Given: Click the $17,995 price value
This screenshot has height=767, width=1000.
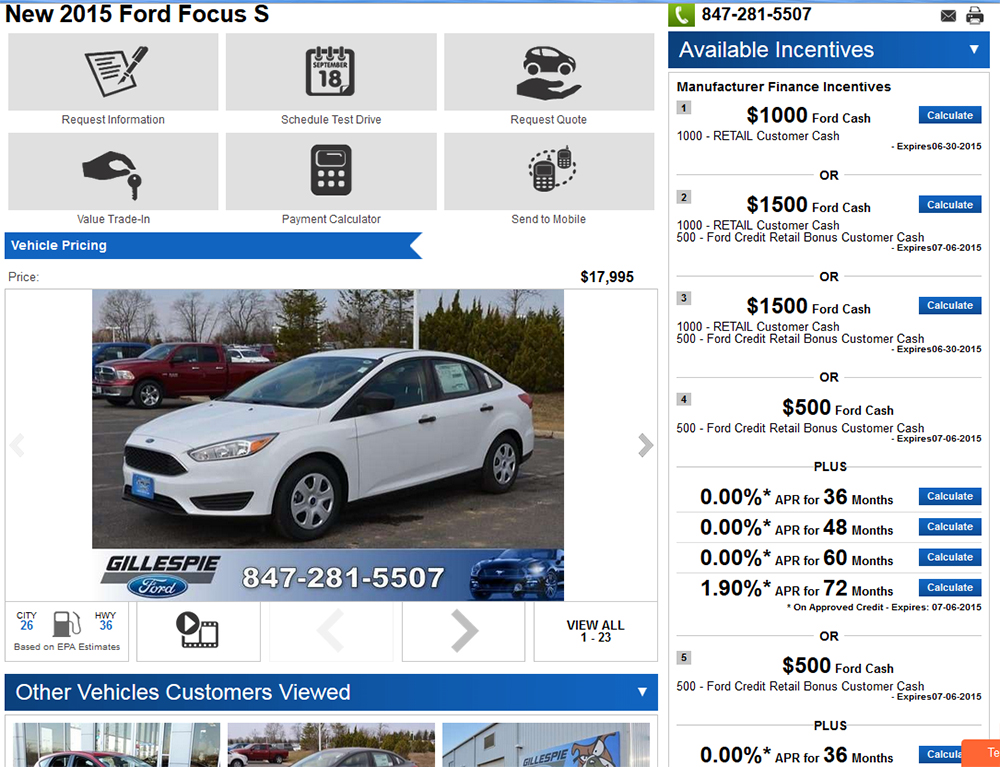Looking at the screenshot, I should click(x=607, y=277).
